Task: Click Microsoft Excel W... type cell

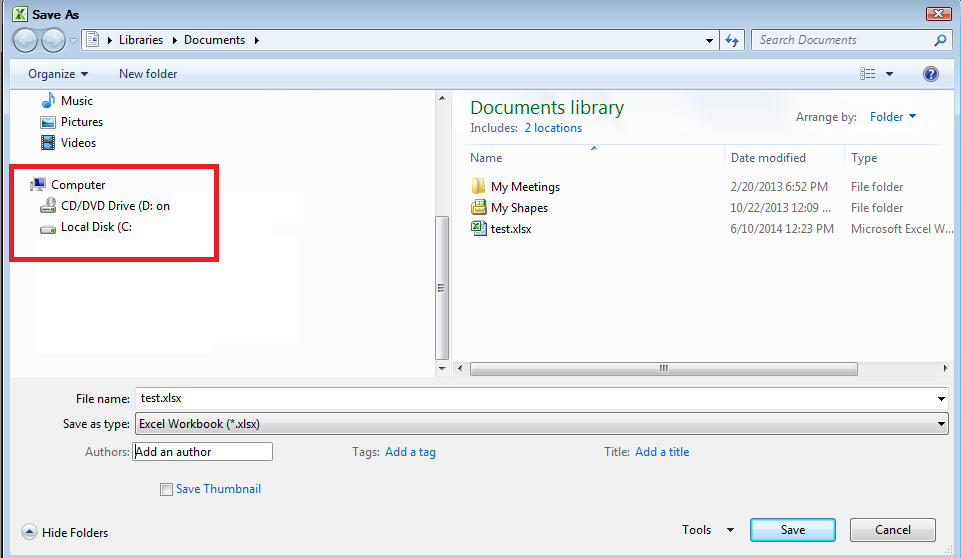Action: click(902, 229)
